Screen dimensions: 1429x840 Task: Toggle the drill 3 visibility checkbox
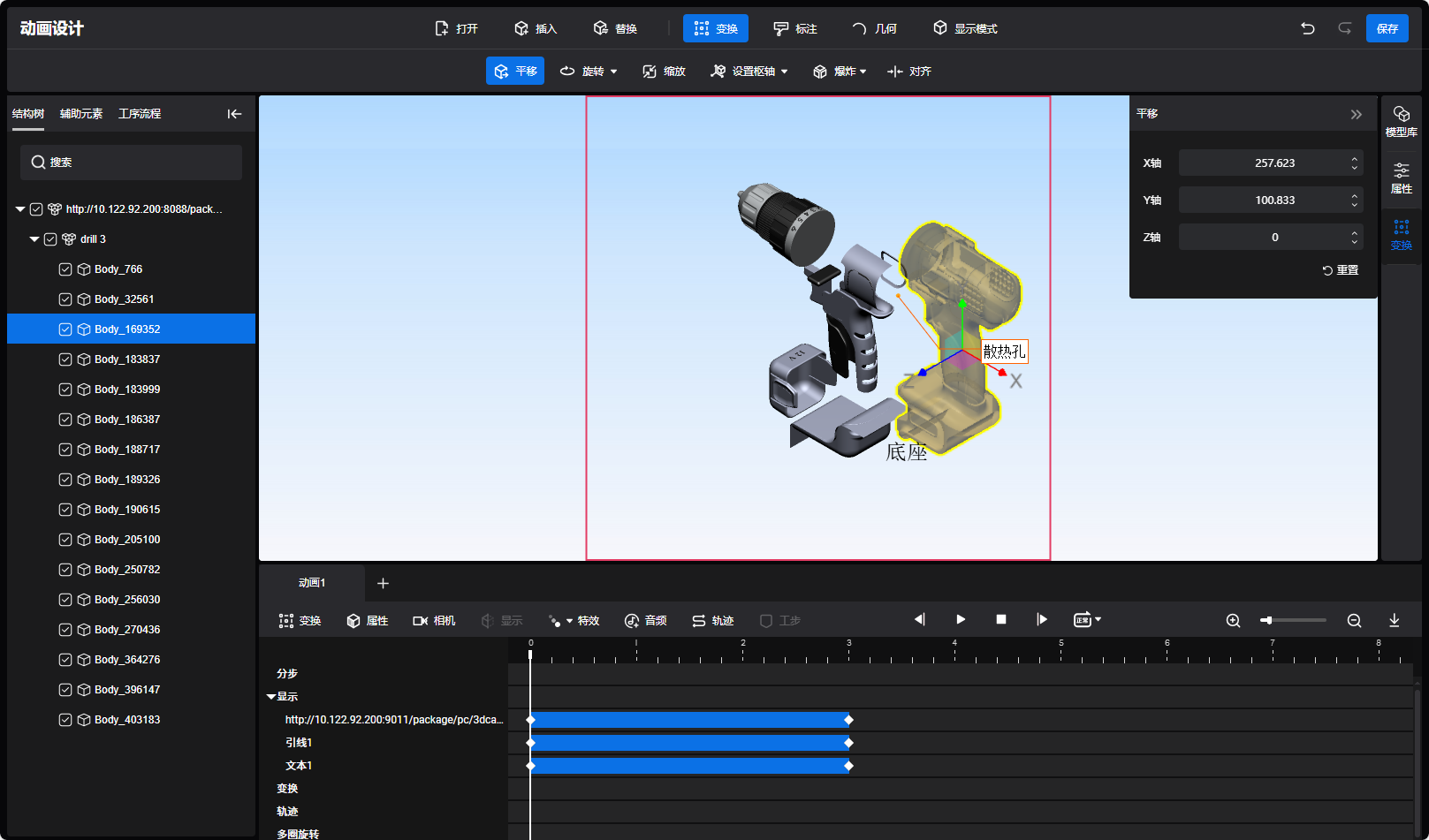pos(50,239)
